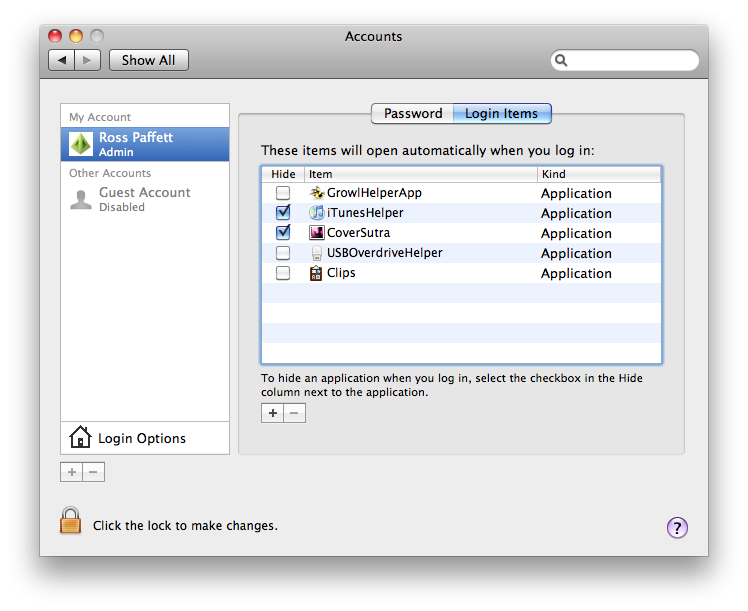Click the CoverSutra app icon

(316, 233)
